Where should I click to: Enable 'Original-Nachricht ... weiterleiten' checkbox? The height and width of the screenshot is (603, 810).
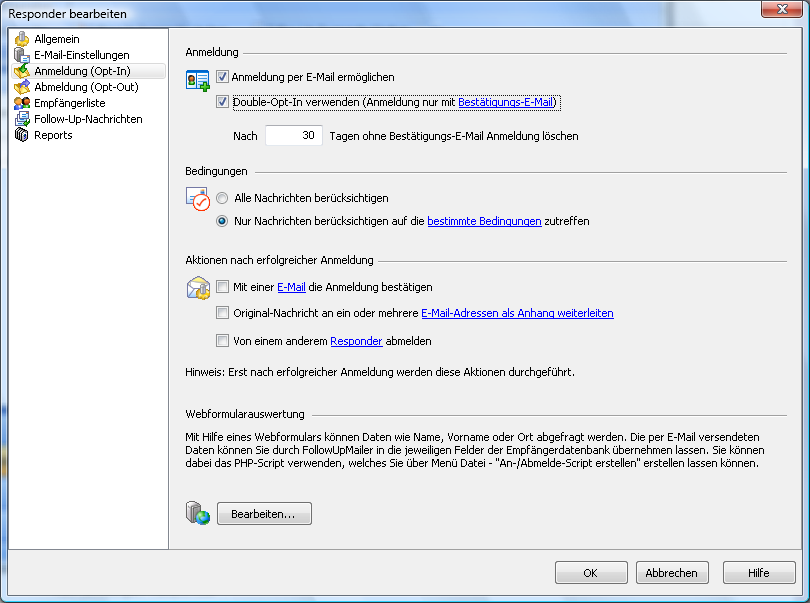222,313
